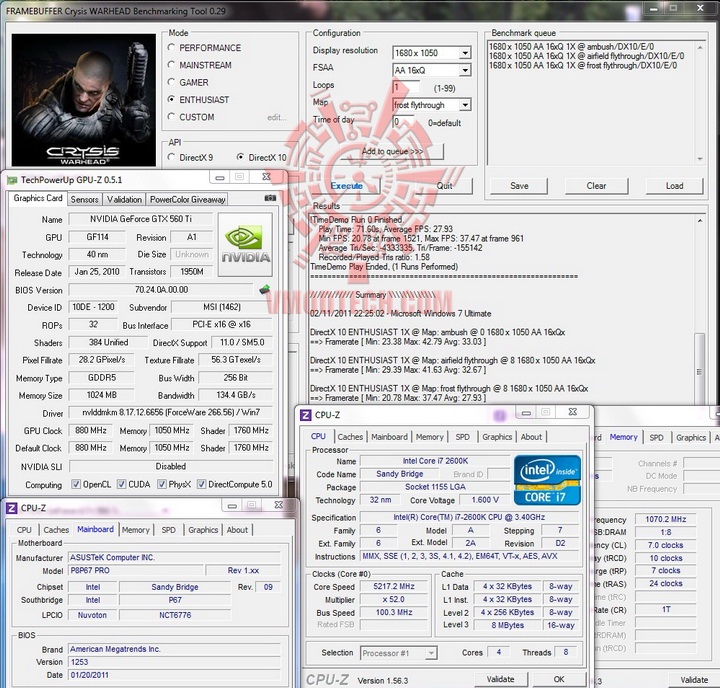The image size is (720, 688).
Task: Click the Crysis Warhead cover thumbnail
Action: coord(84,100)
